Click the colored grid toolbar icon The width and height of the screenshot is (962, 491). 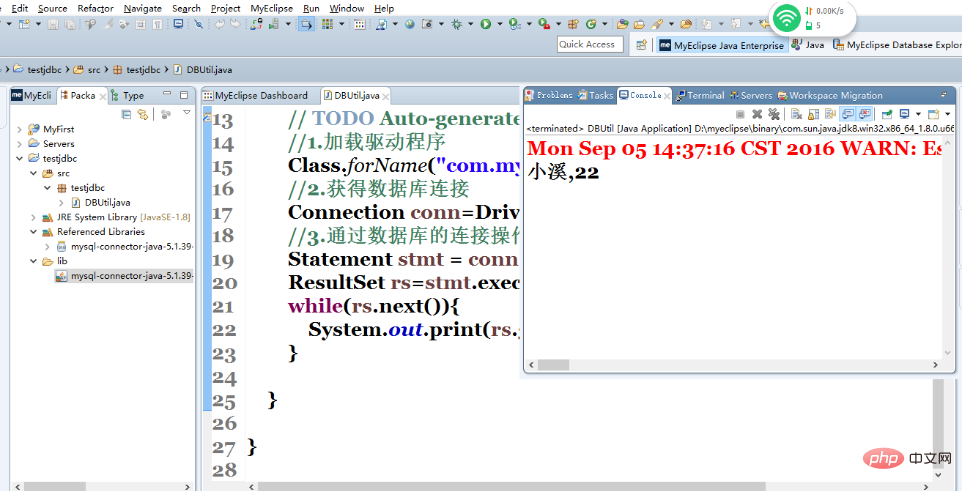(x=327, y=24)
